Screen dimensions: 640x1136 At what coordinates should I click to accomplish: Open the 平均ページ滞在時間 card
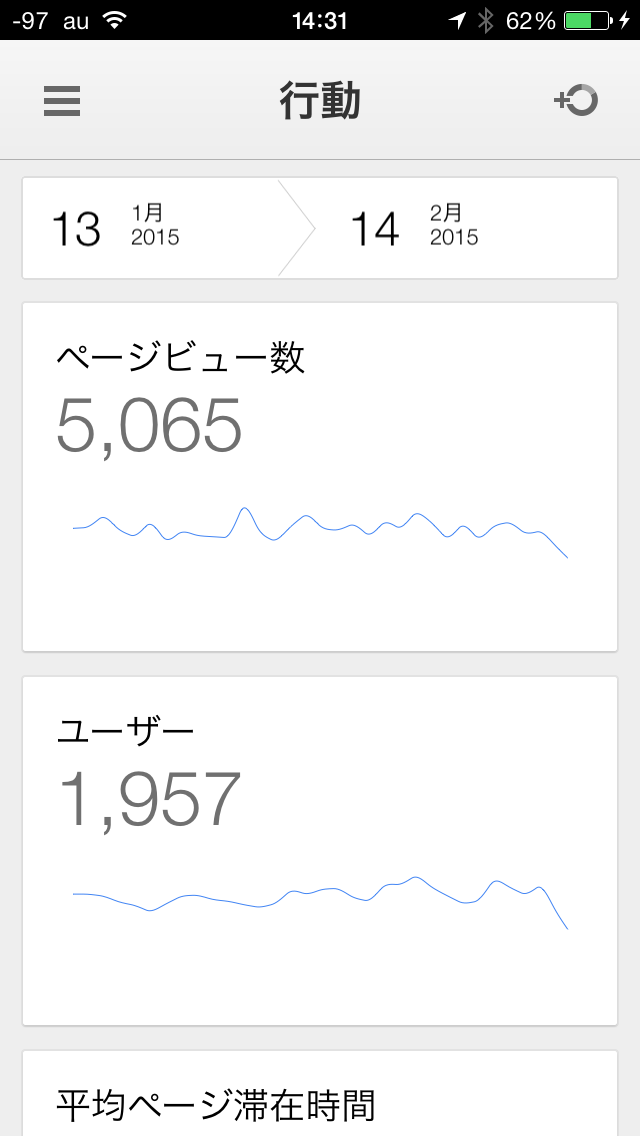click(320, 1100)
